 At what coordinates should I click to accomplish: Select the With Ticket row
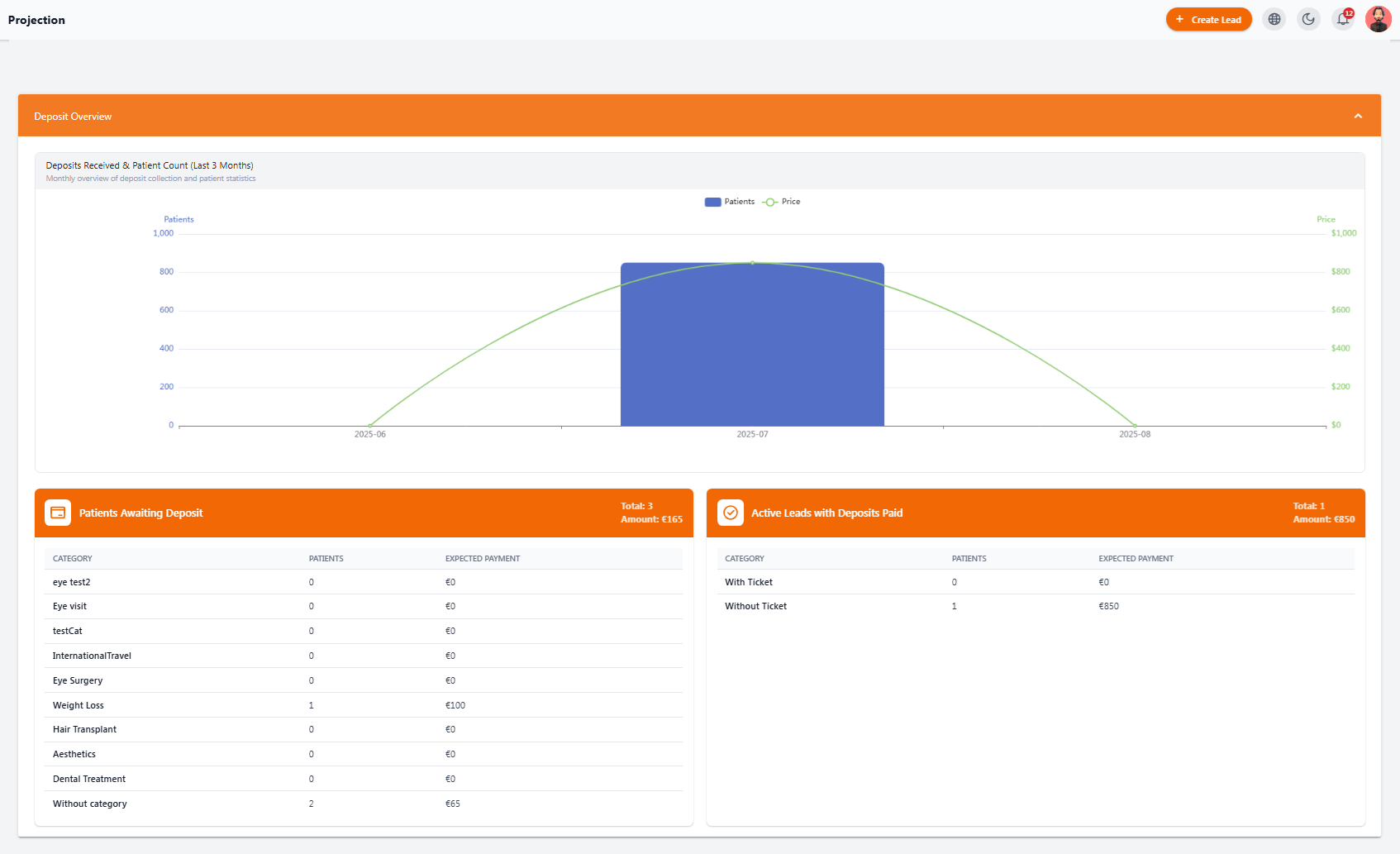coord(1036,582)
